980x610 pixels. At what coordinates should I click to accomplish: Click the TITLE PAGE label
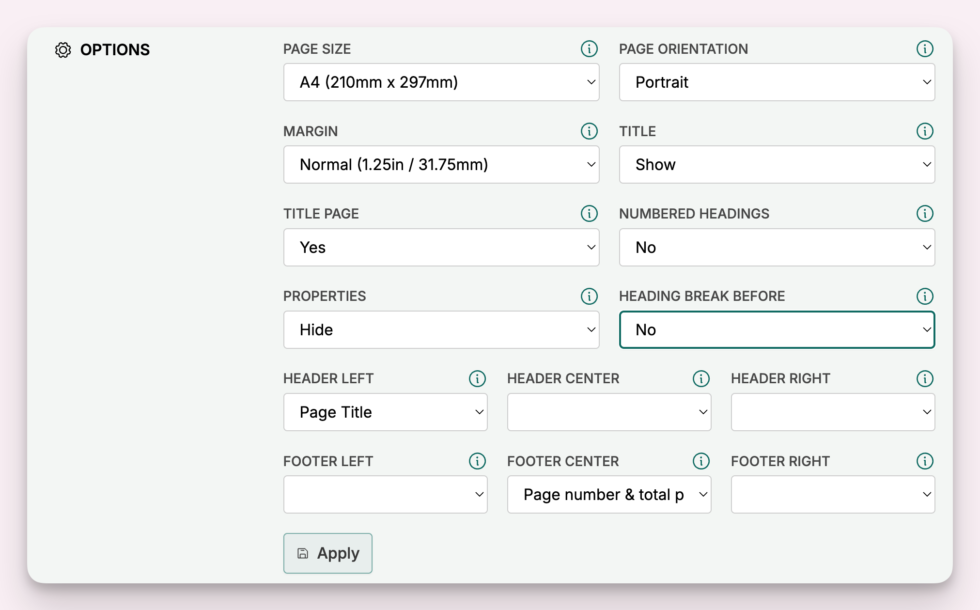point(321,214)
